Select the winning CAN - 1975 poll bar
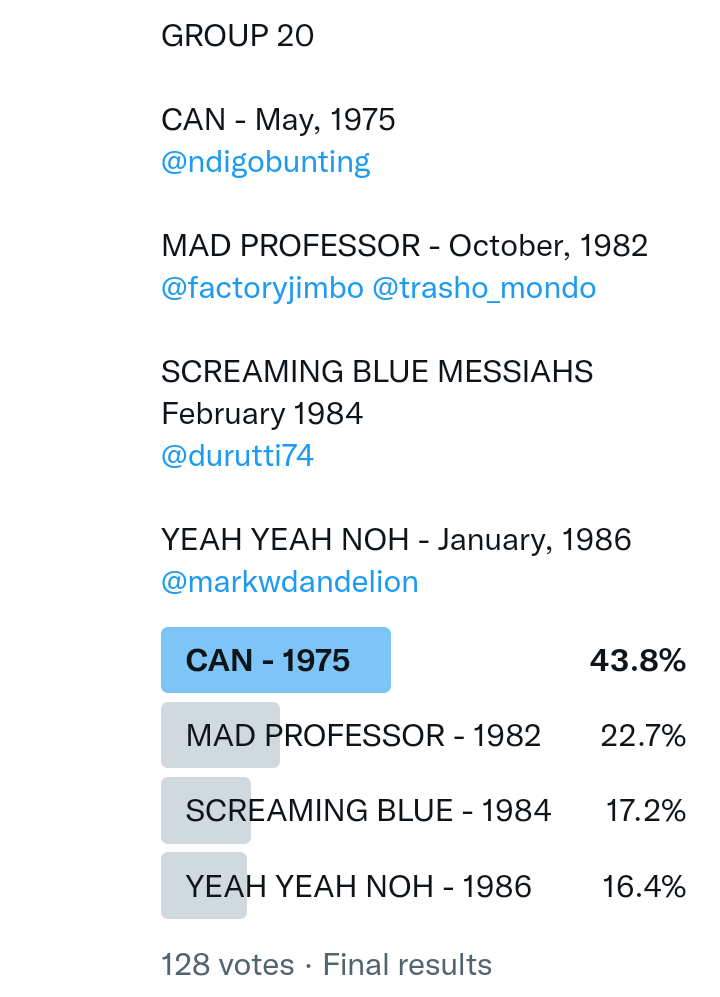The height and width of the screenshot is (997, 720). [x=268, y=660]
